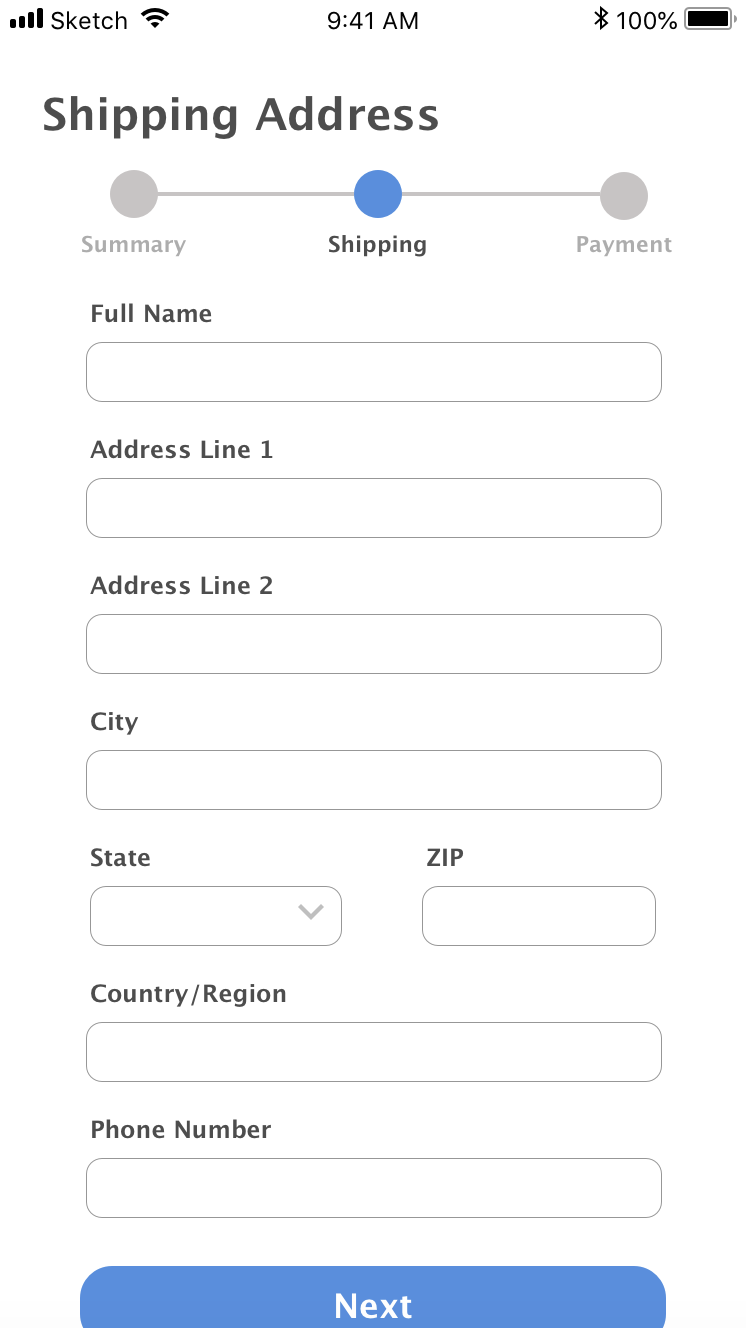Expand the State dropdown chevron
746x1328 pixels.
point(311,912)
